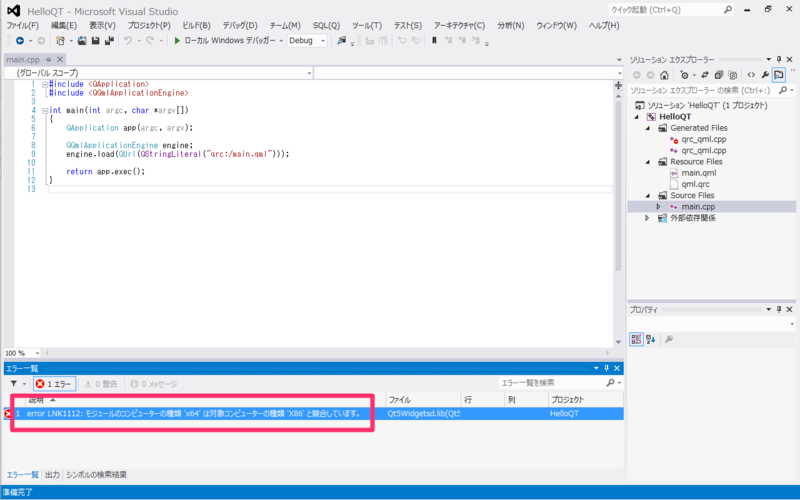Collapse the Resource Files folder
The width and height of the screenshot is (800, 500).
[x=648, y=162]
